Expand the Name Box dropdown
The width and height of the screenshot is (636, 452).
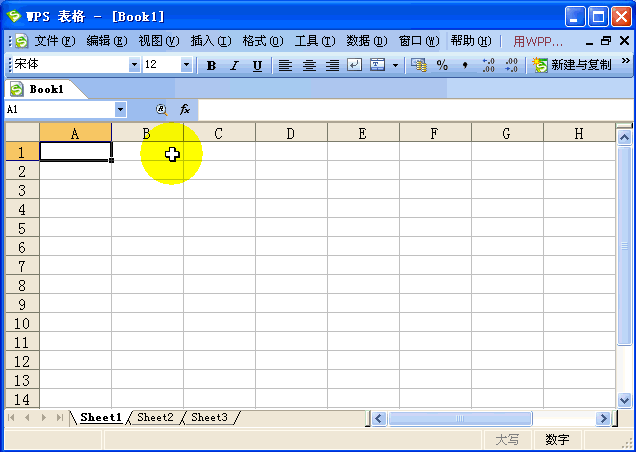click(x=121, y=109)
